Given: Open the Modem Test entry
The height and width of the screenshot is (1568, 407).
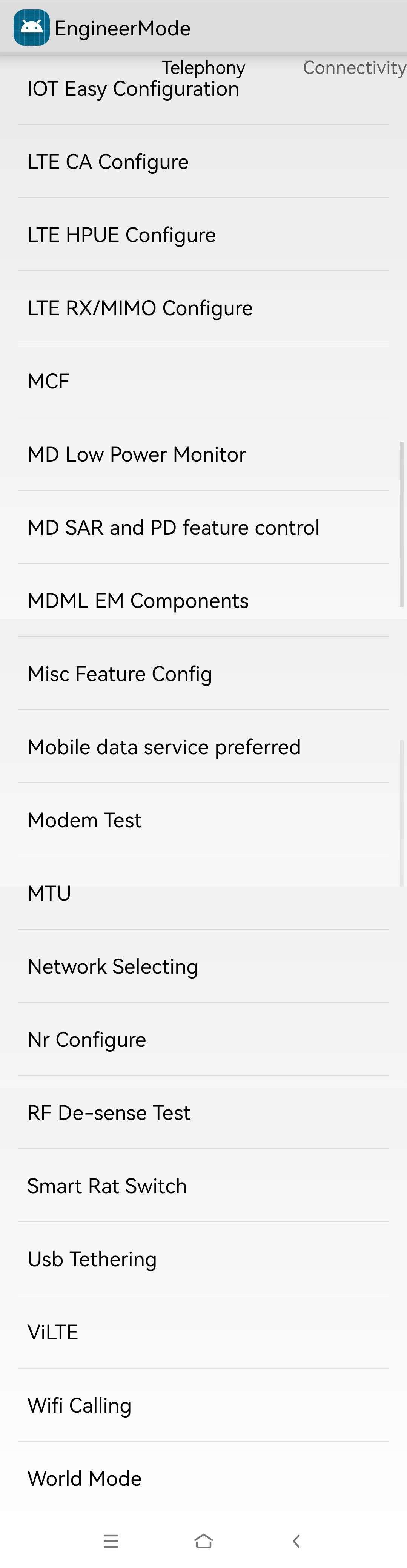Looking at the screenshot, I should pos(204,820).
